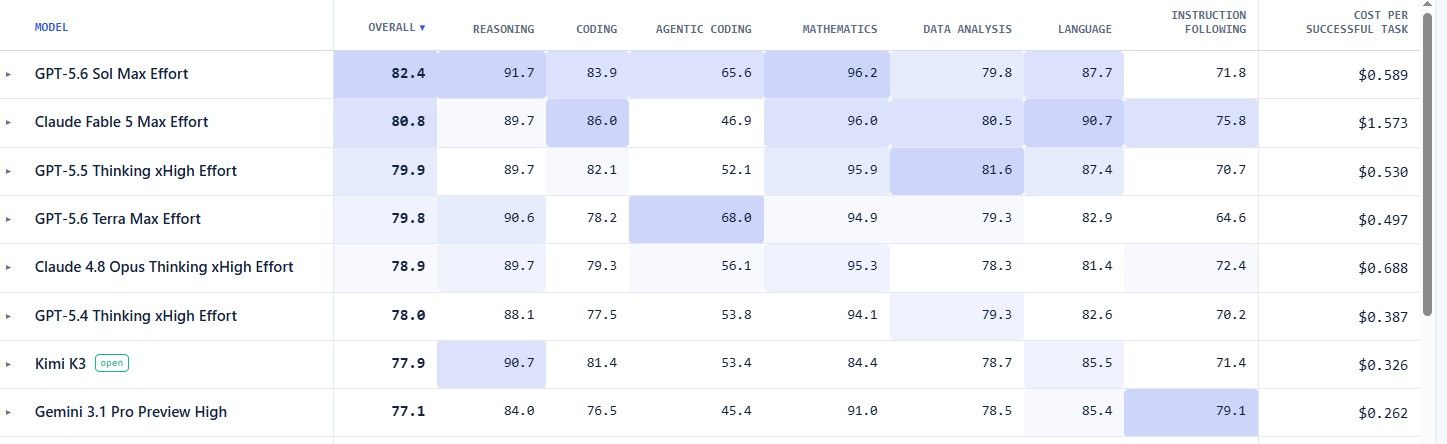
Task: Click the open badge next to Kimi K3
Action: coord(112,363)
